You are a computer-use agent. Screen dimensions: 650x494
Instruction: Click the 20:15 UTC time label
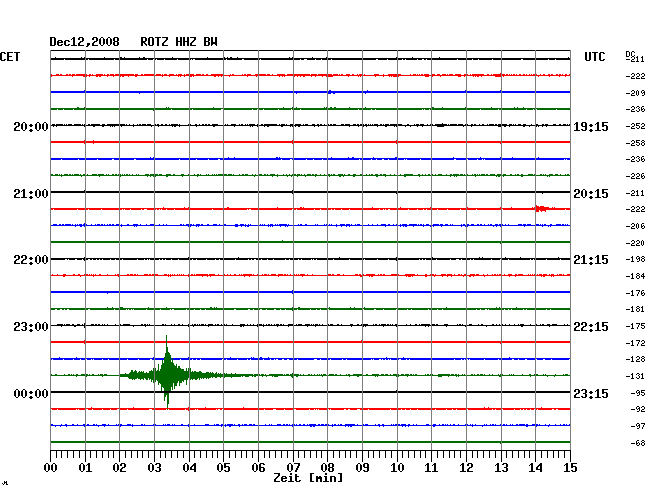(591, 194)
